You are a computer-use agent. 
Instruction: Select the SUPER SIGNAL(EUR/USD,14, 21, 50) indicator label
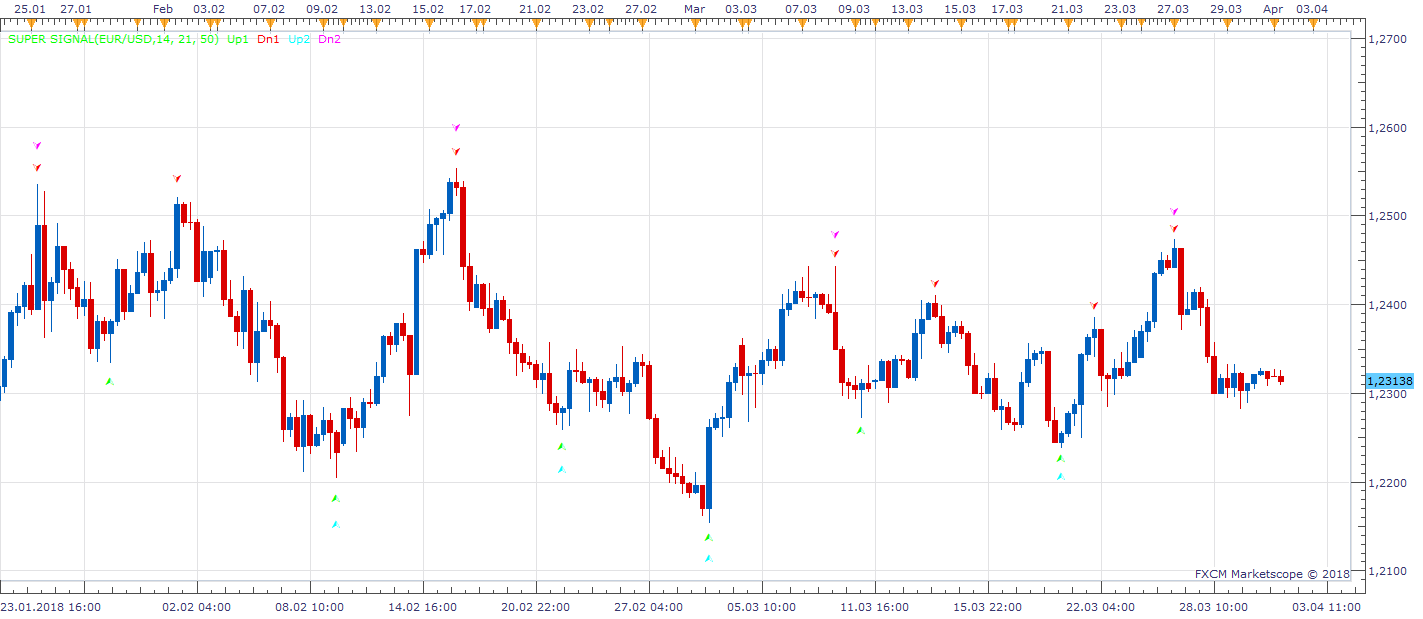click(x=113, y=40)
